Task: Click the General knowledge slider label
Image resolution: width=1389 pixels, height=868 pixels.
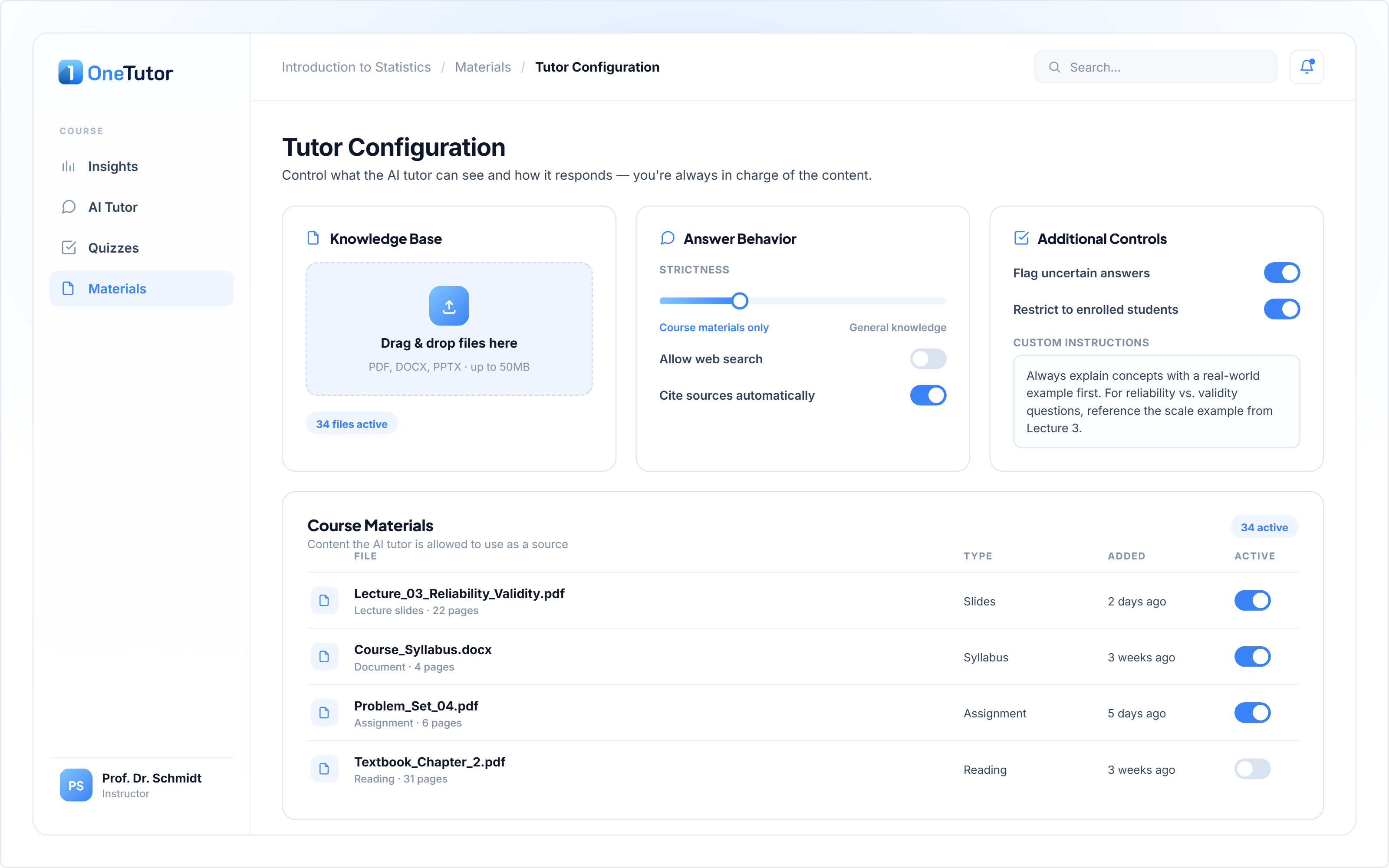Action: [898, 327]
